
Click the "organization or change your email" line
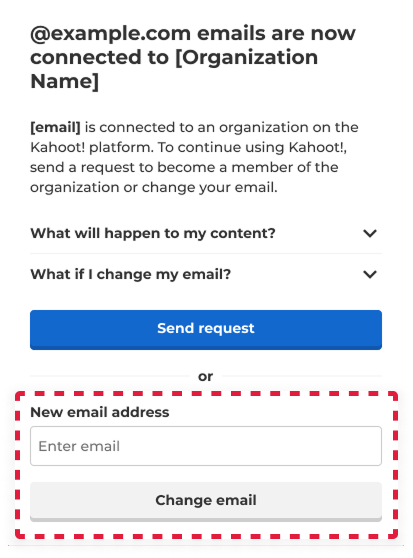click(x=154, y=187)
